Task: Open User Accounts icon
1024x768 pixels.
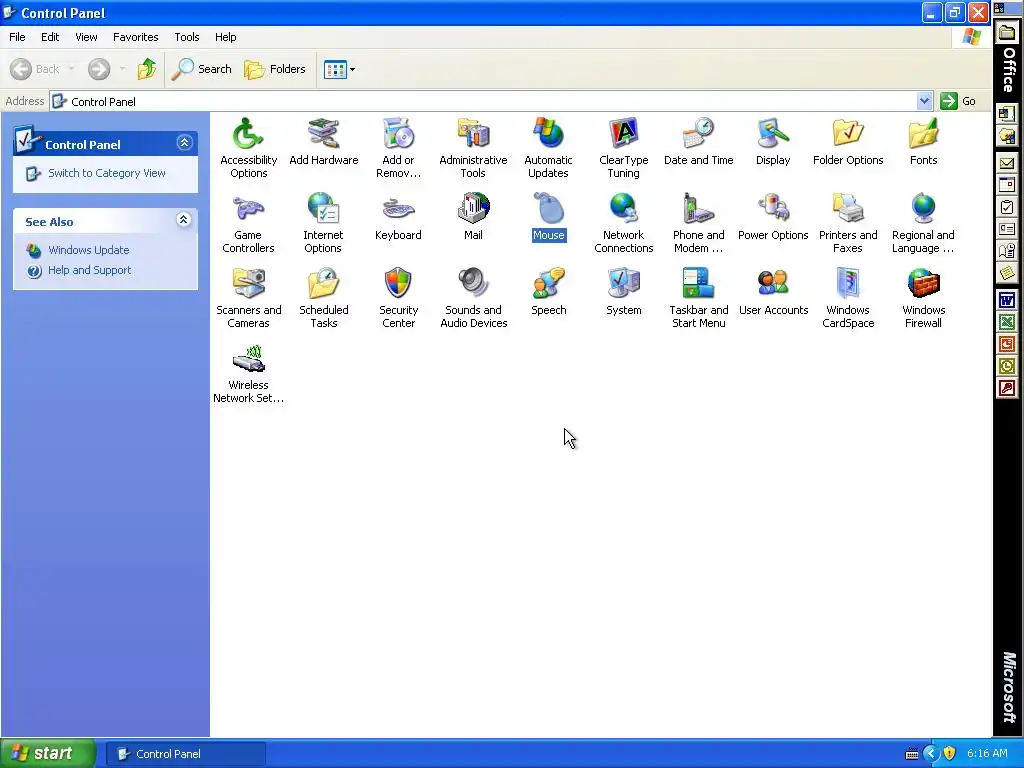Action: point(773,284)
